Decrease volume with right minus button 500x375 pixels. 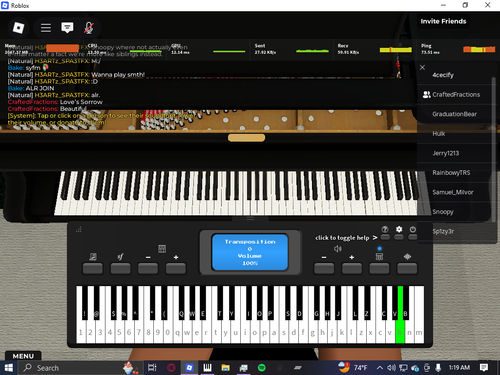324,268
